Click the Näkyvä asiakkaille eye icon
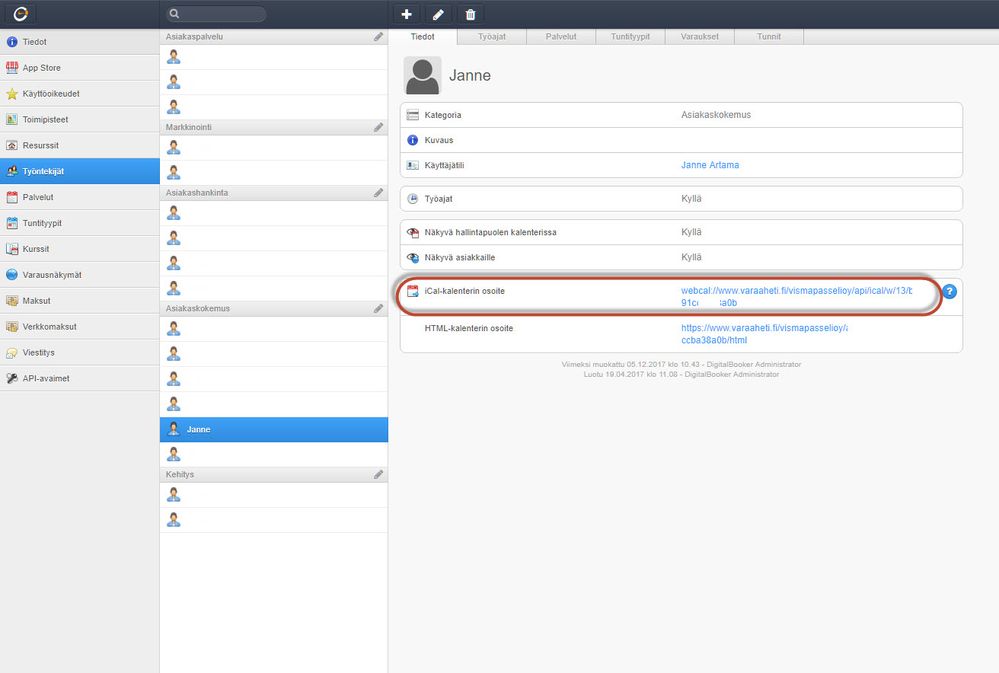Viewport: 999px width, 673px height. coord(413,257)
